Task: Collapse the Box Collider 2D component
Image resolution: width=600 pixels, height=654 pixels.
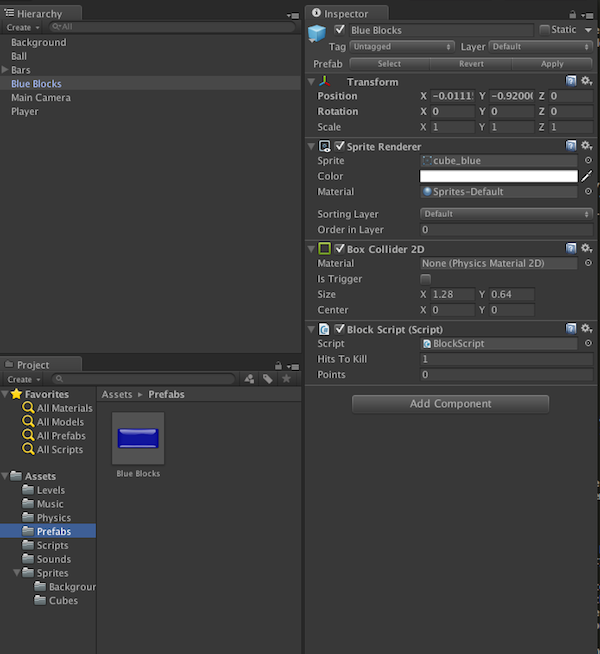Action: coord(311,249)
